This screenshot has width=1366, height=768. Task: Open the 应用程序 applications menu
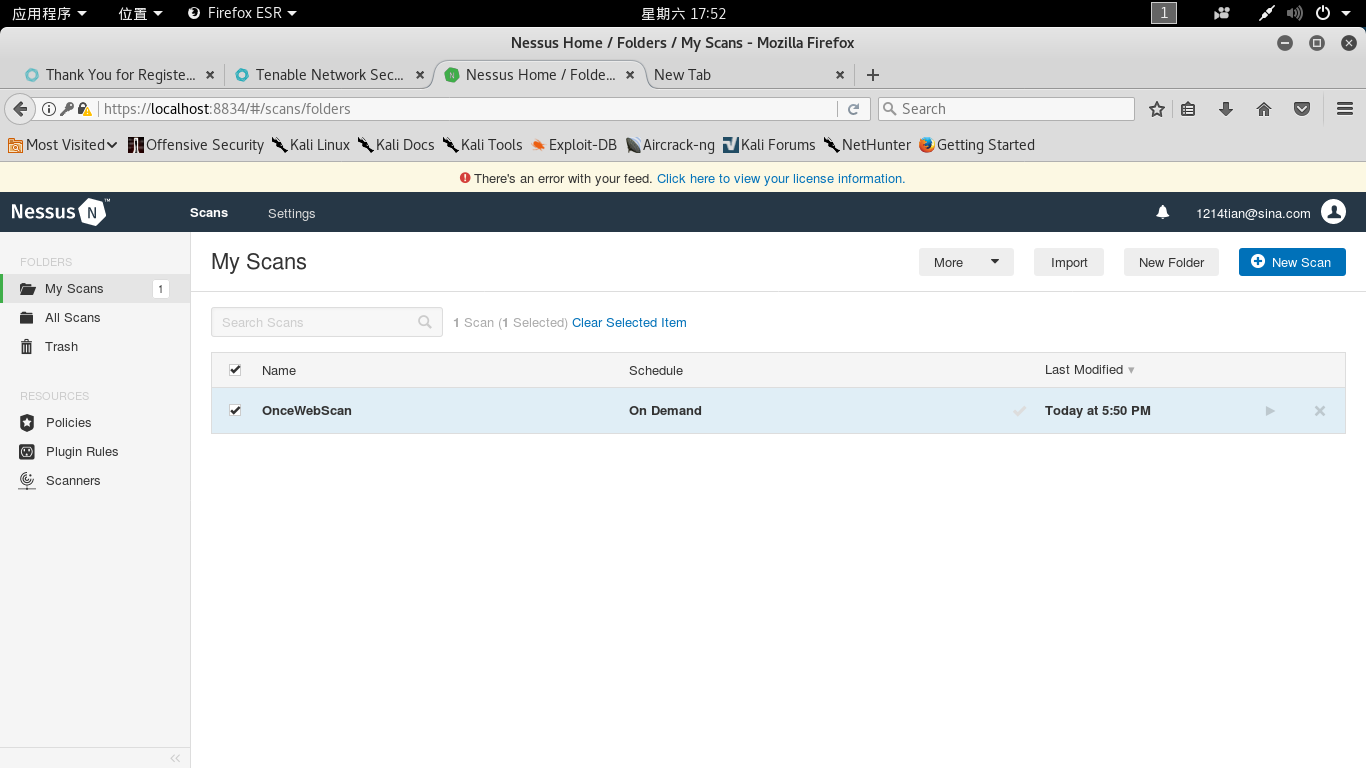(49, 13)
